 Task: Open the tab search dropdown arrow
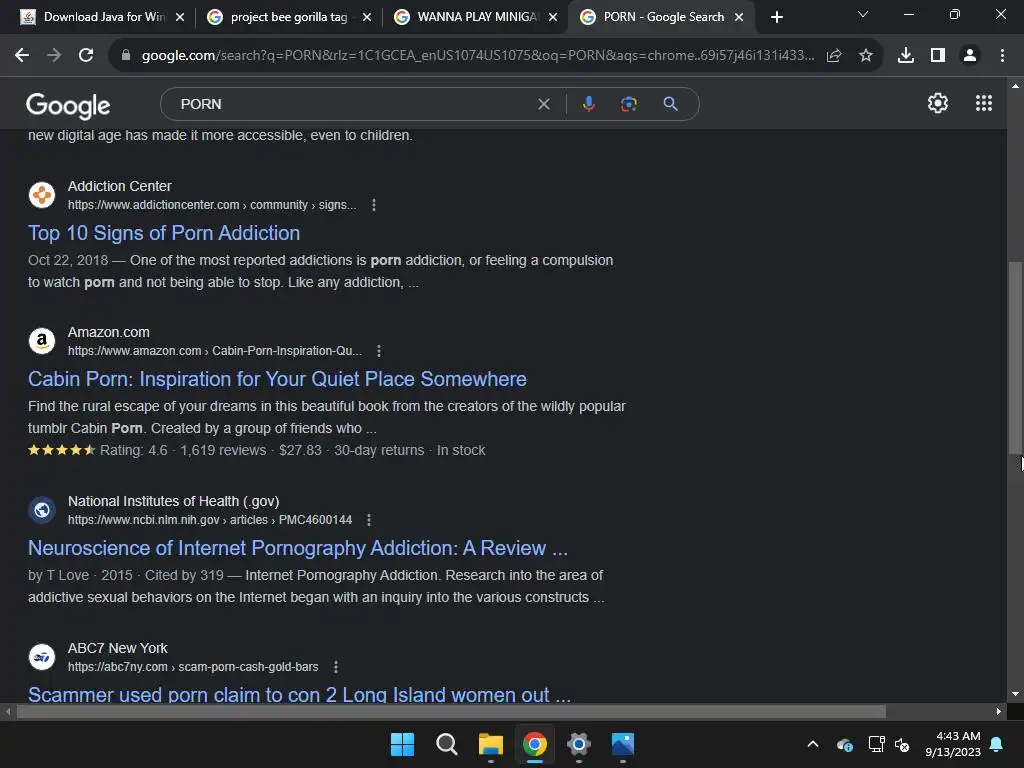[863, 15]
